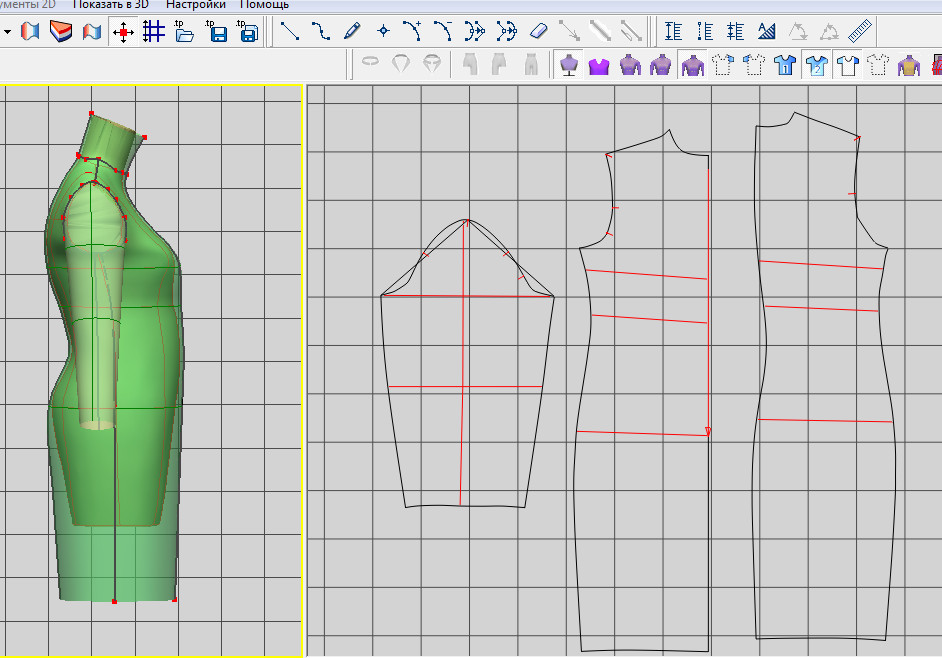
Task: Select the measuring ruler tool
Action: coord(860,31)
